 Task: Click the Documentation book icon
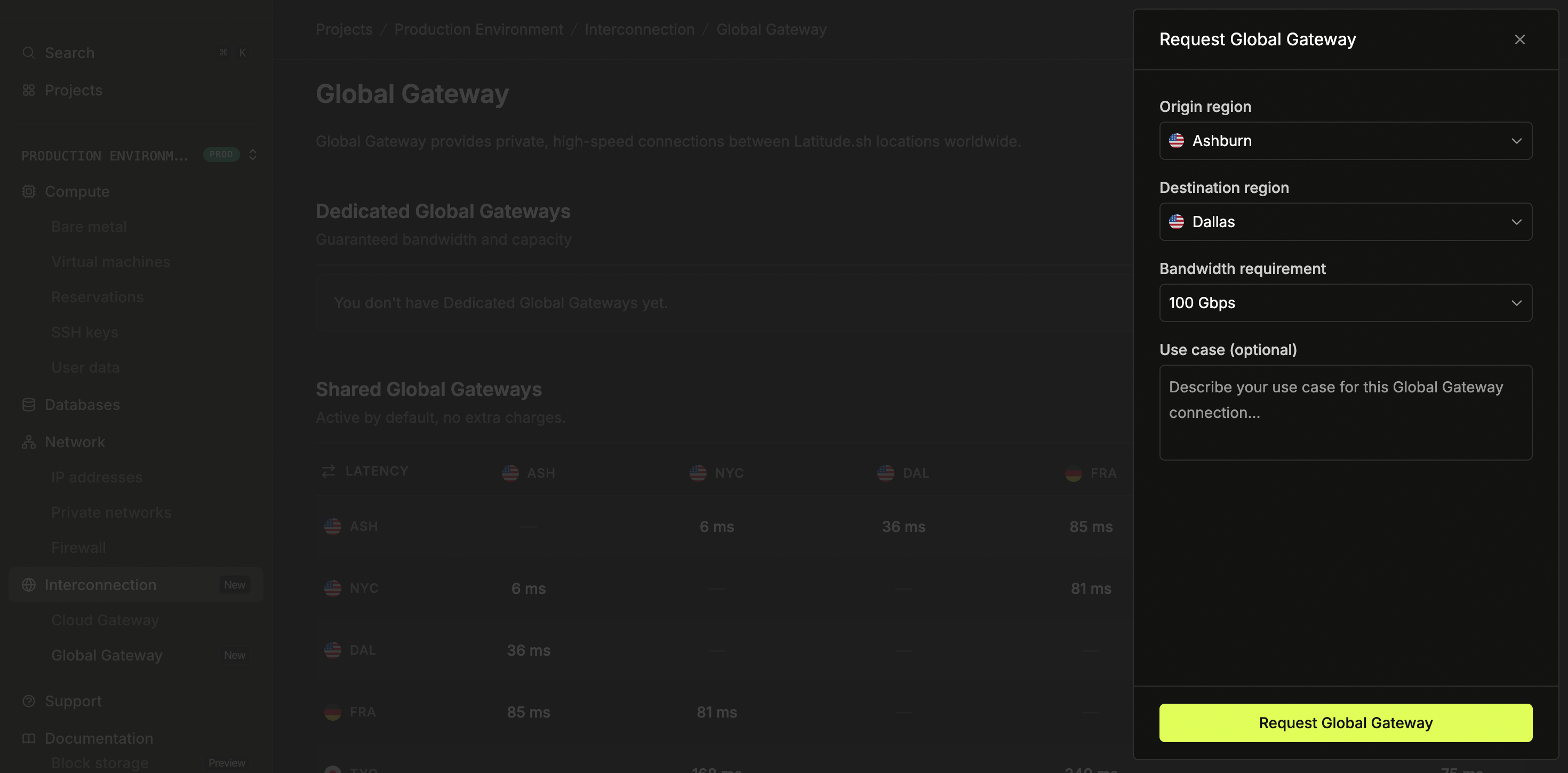click(x=29, y=738)
